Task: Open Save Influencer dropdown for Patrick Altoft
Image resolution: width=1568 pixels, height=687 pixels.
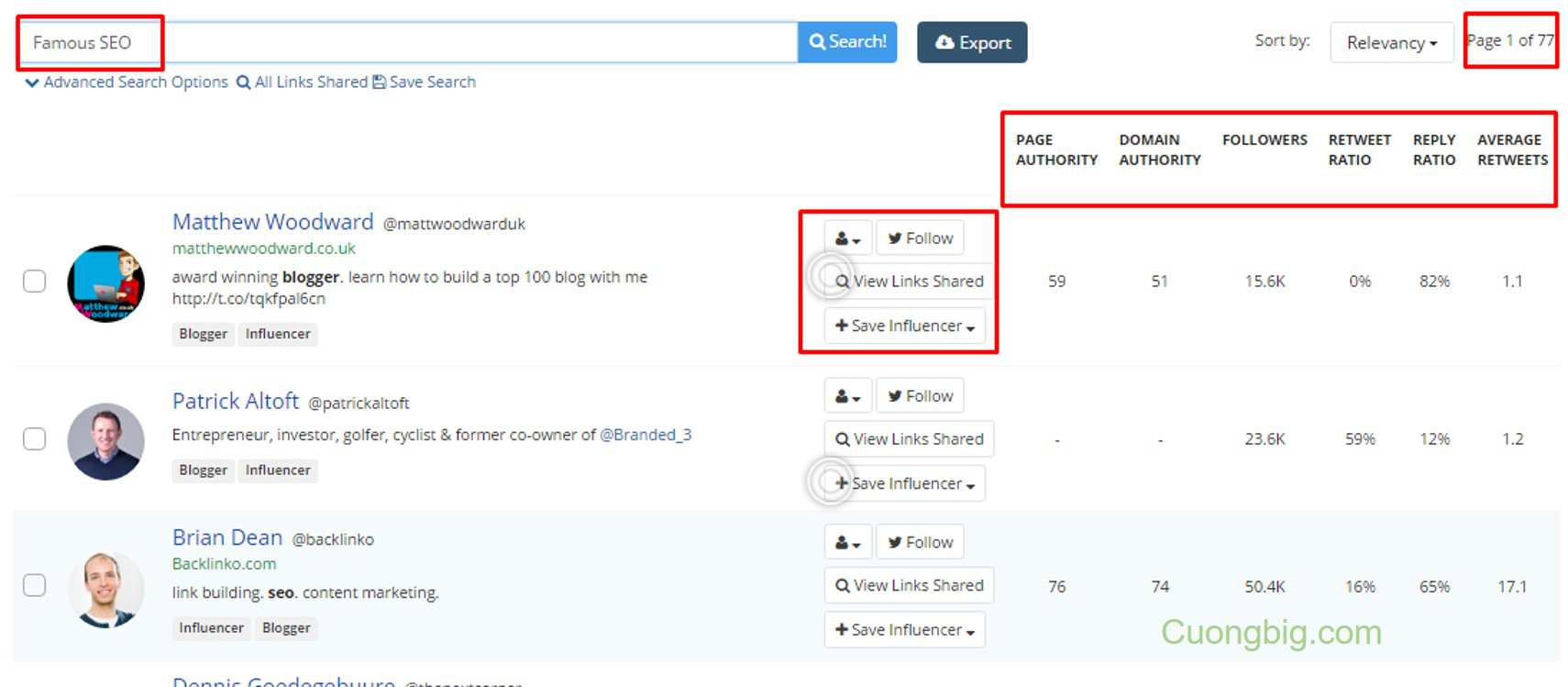Action: click(x=904, y=483)
